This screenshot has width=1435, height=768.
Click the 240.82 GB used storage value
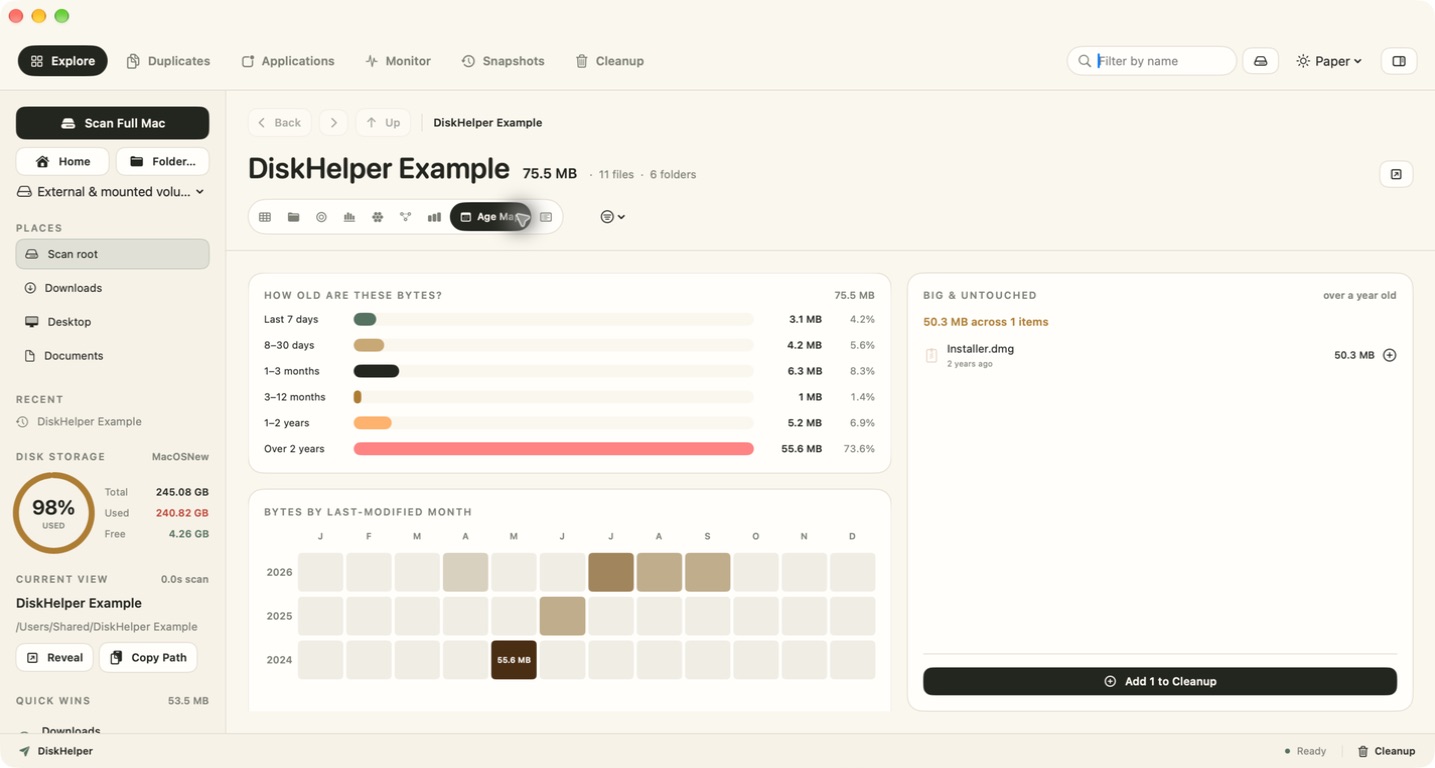[182, 513]
